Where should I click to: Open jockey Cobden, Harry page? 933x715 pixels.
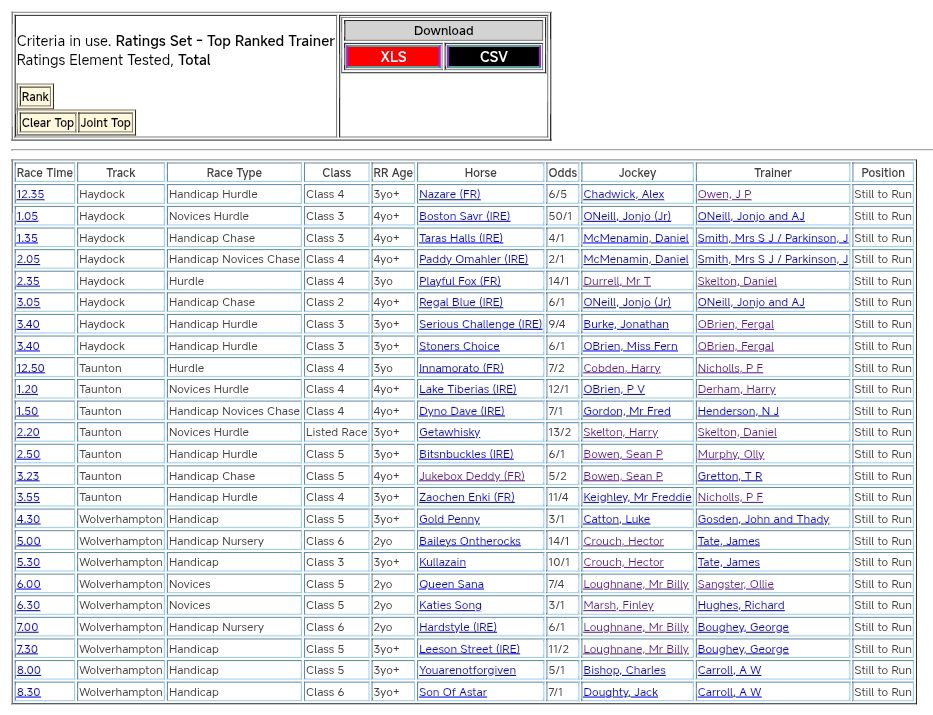(x=621, y=368)
